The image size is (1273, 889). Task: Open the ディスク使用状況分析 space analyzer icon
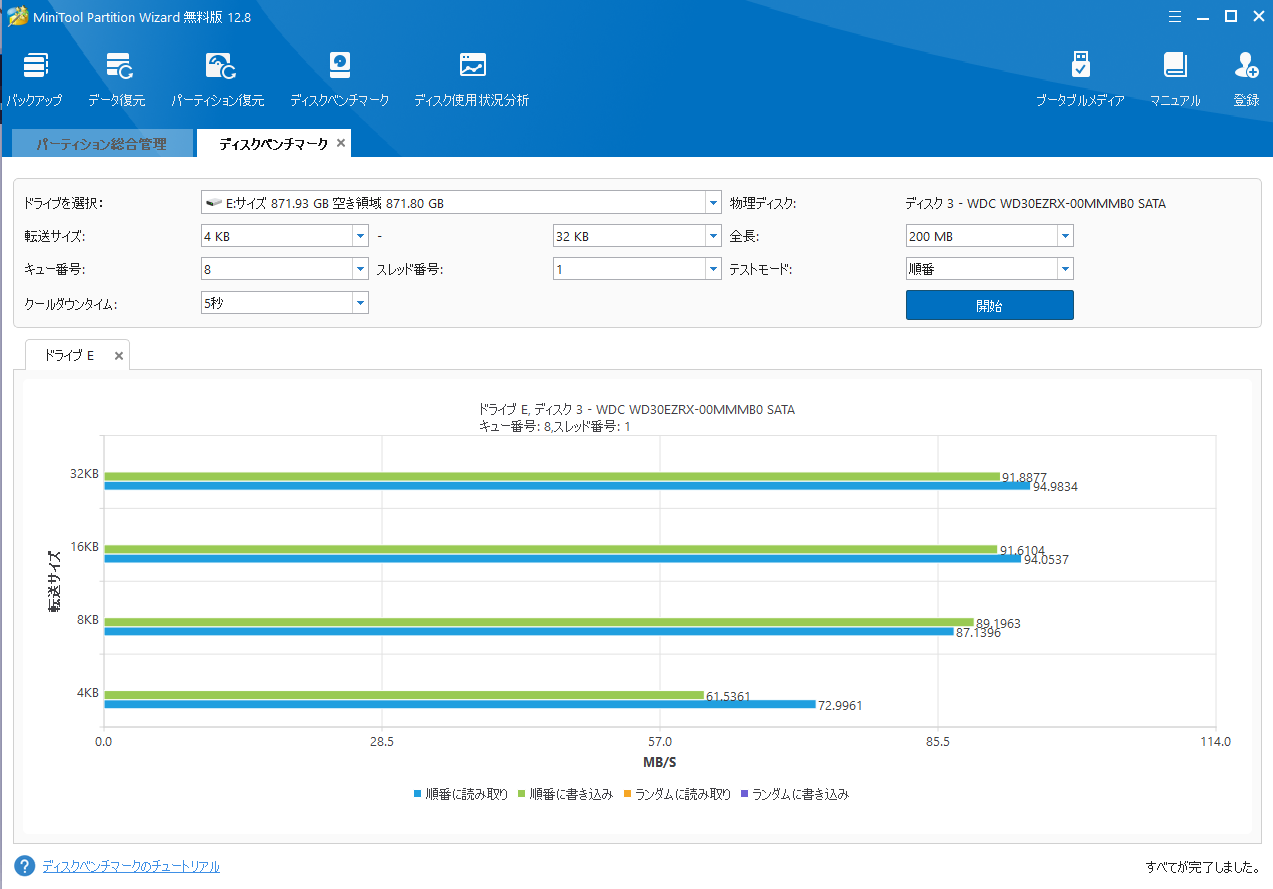[472, 67]
